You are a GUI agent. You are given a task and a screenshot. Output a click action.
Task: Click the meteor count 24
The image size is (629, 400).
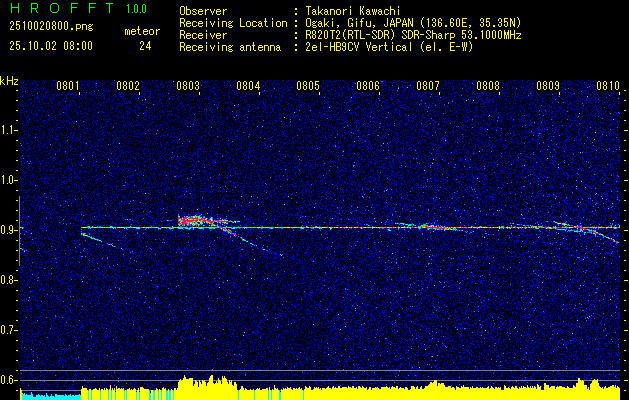(x=145, y=46)
